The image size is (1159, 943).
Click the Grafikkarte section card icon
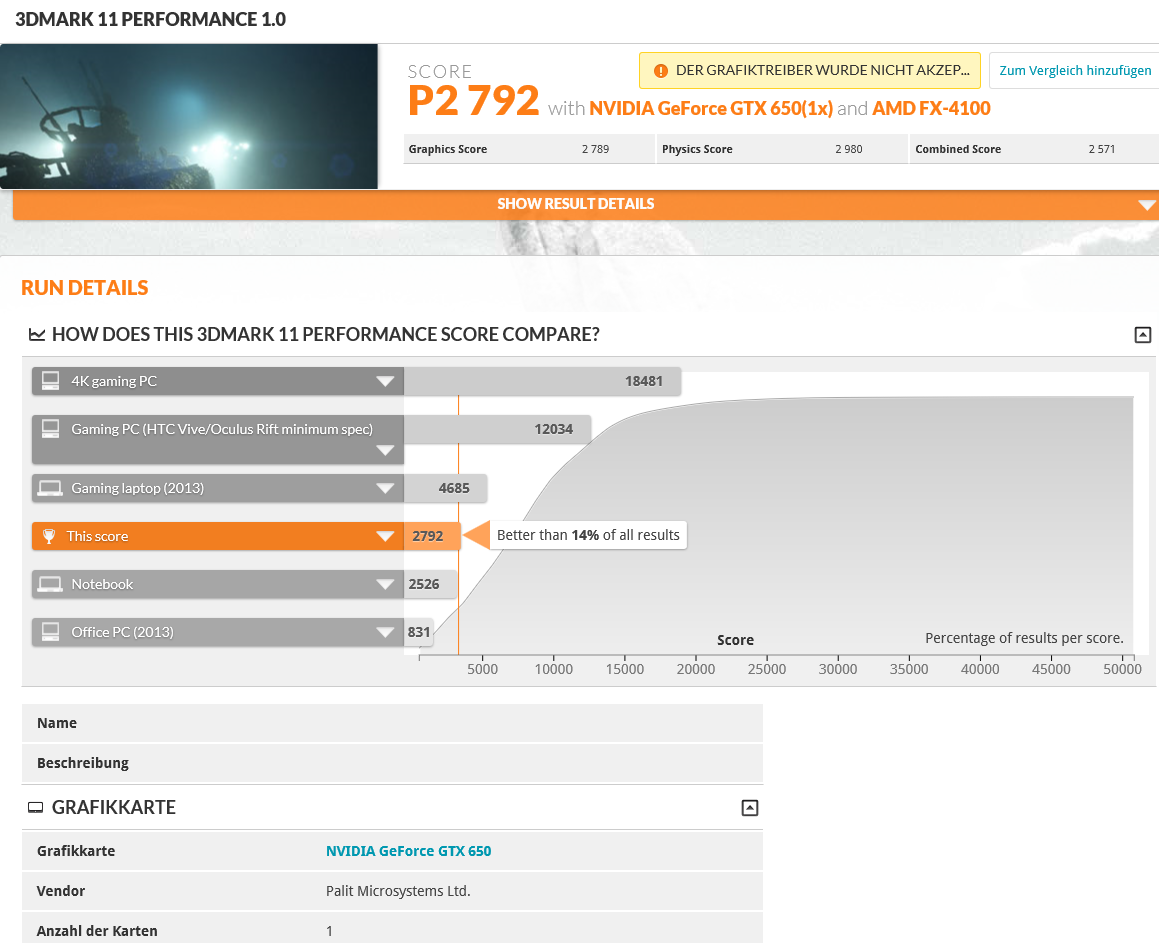click(35, 808)
